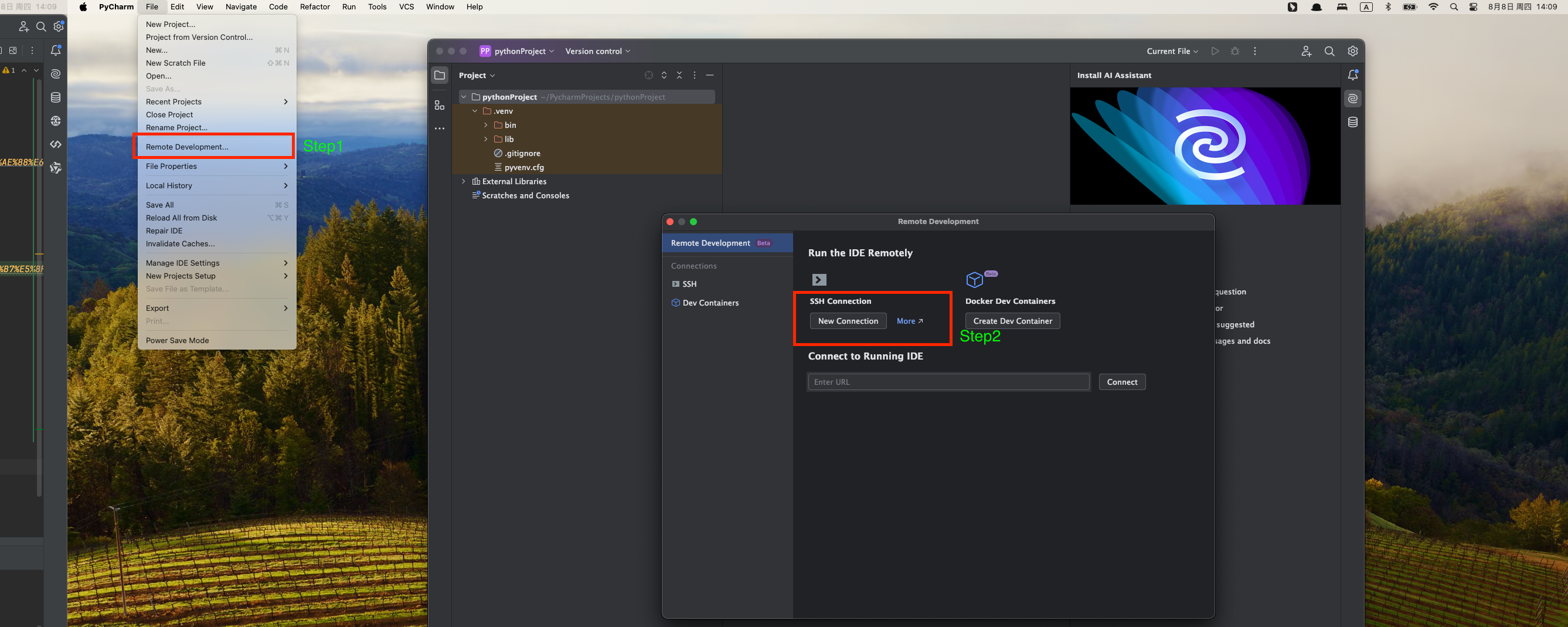The width and height of the screenshot is (1568, 627).
Task: Expand lib folder node
Action: tap(486, 139)
